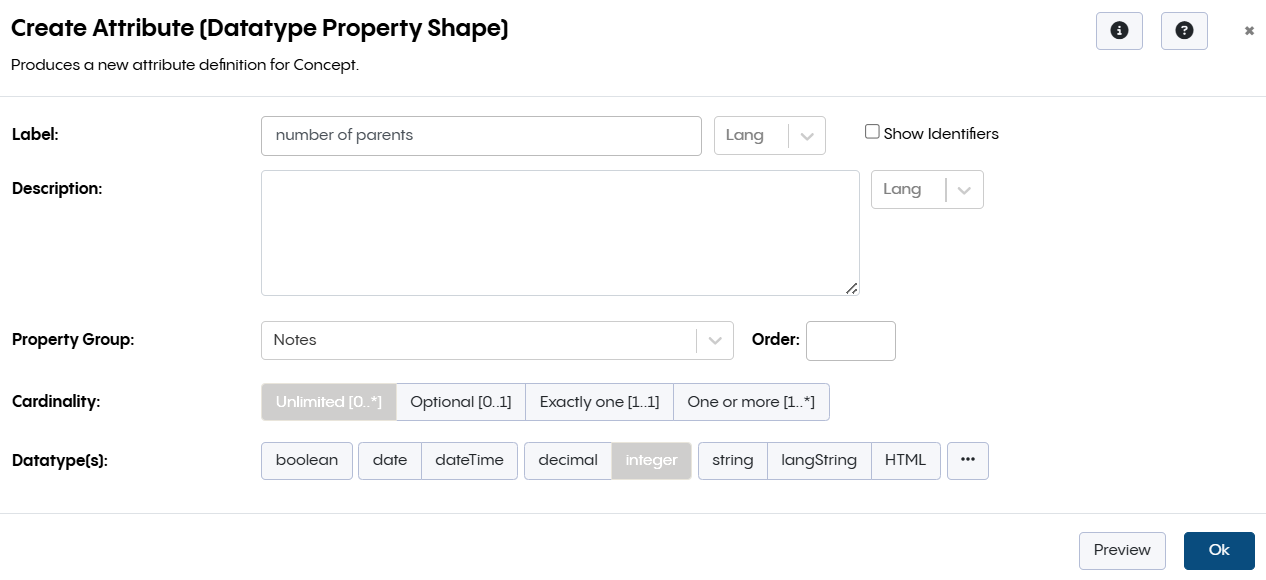Toggle the string datatype
Viewport: 1266px width, 580px height.
[x=732, y=460]
